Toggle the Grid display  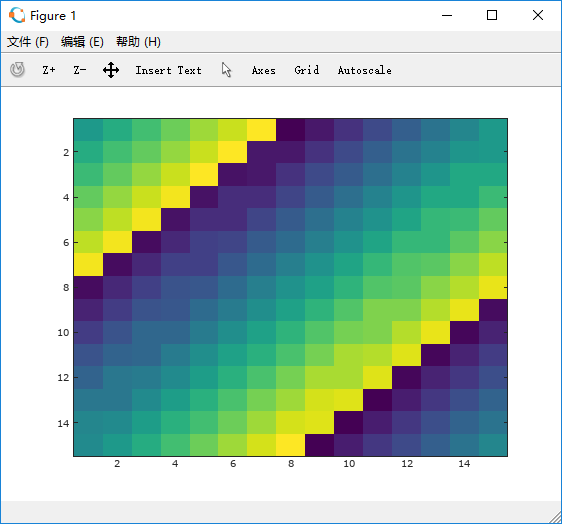point(306,70)
